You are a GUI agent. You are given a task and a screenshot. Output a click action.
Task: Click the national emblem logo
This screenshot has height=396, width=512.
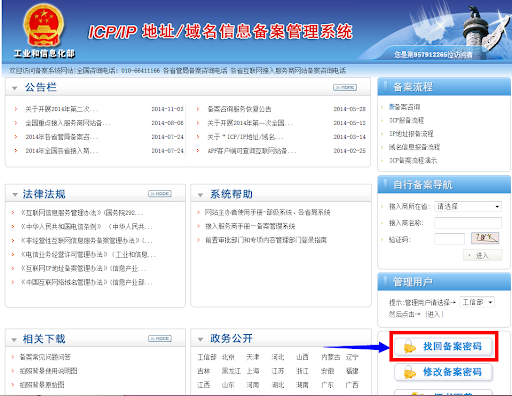click(x=43, y=26)
